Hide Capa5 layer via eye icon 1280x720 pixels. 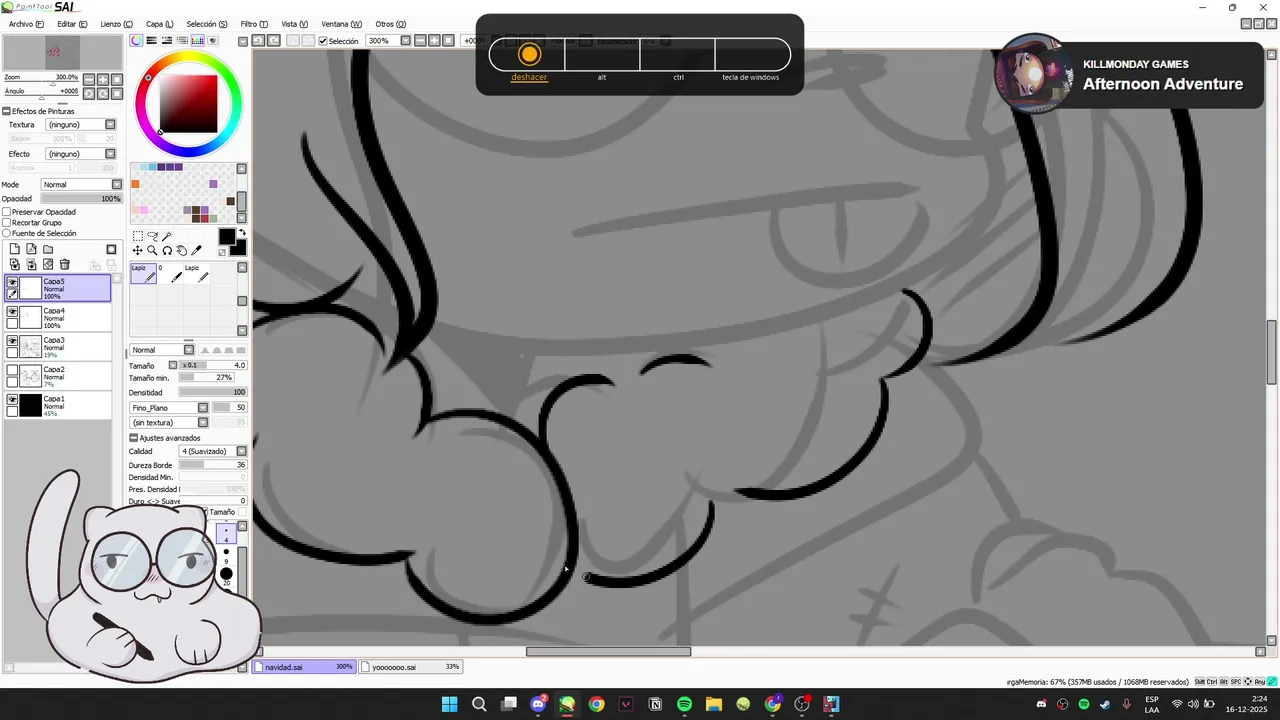(x=12, y=283)
